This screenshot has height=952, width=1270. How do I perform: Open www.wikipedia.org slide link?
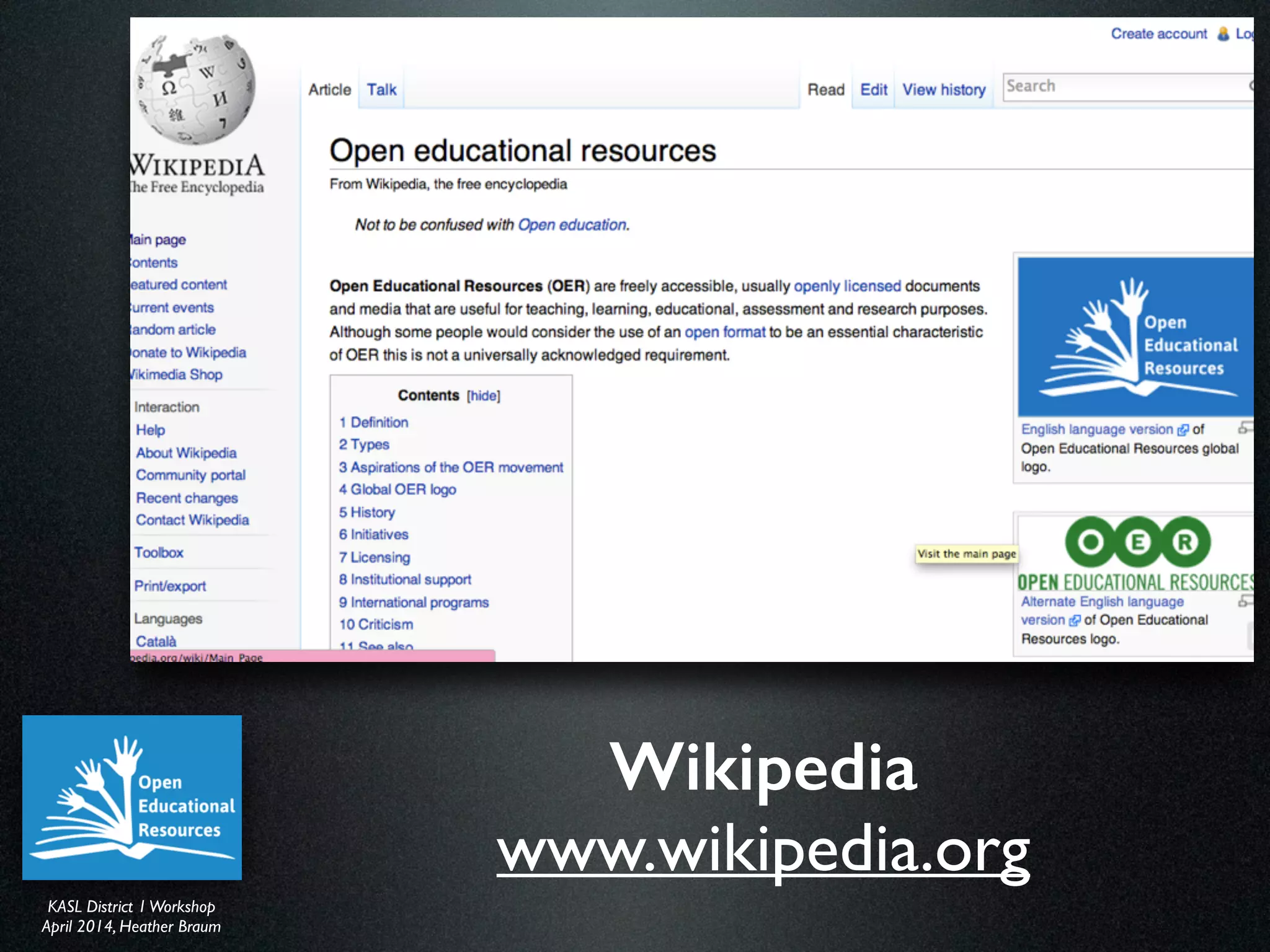point(763,851)
